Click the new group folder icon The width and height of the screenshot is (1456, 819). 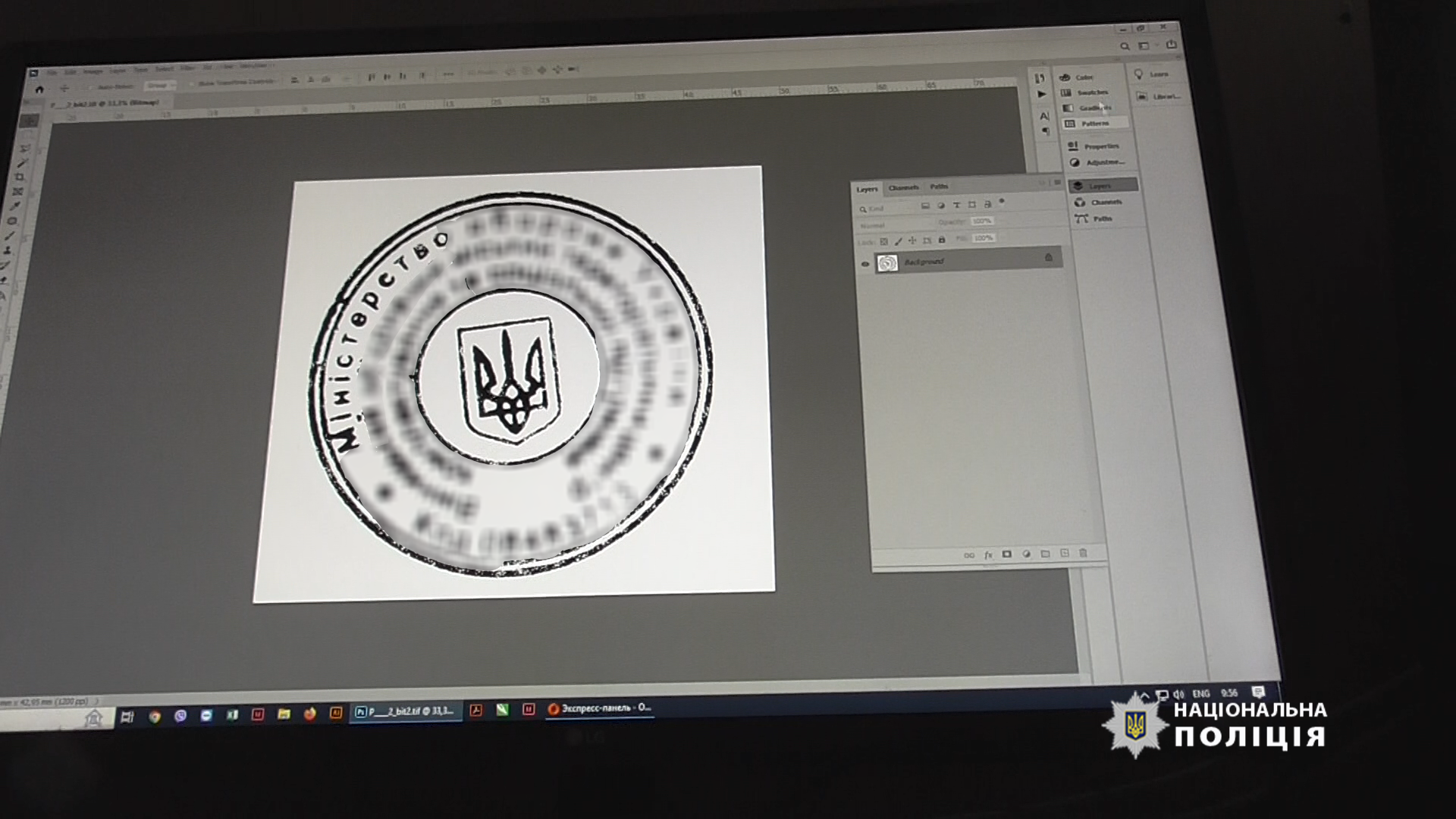1045,554
